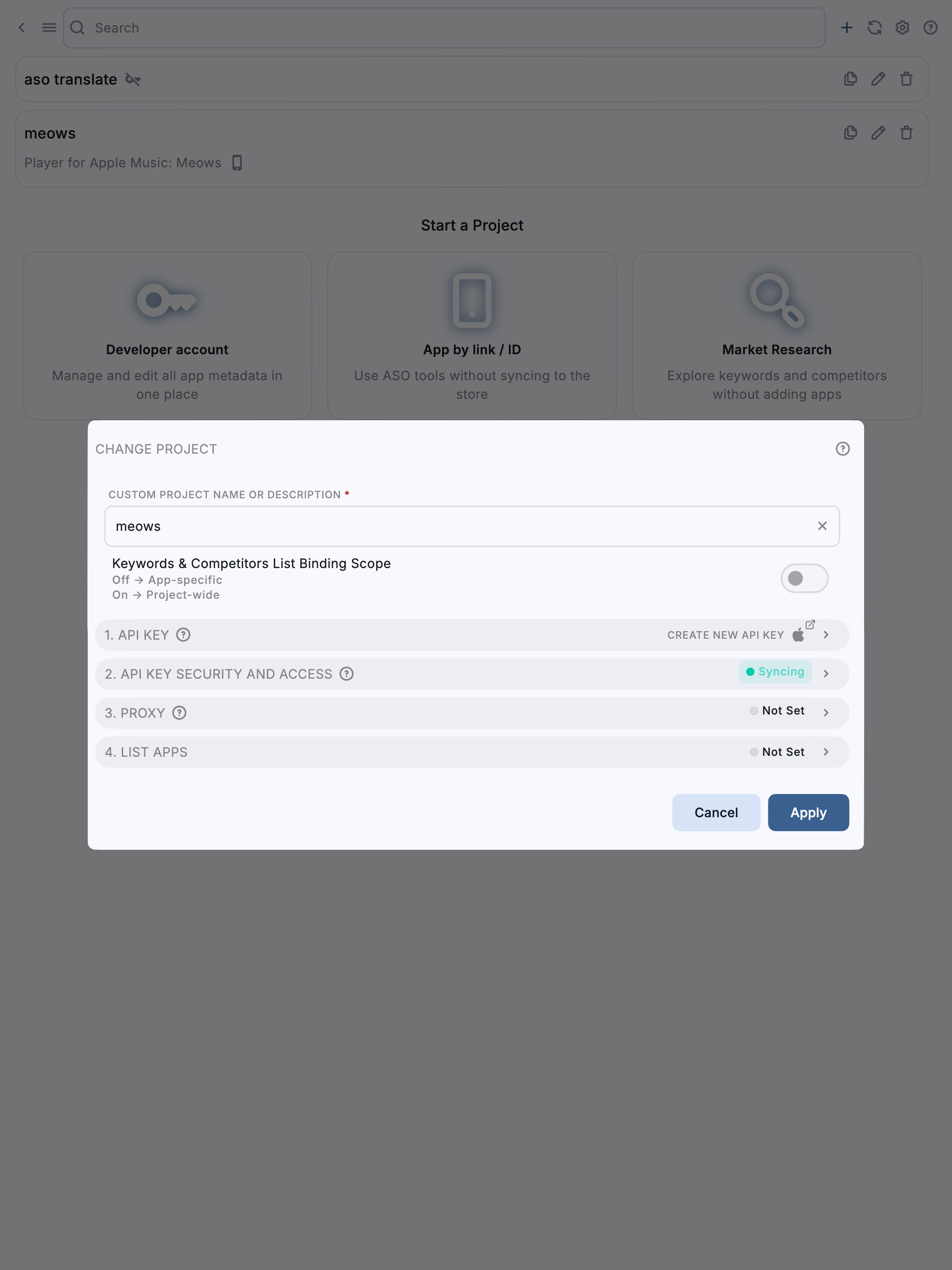Expand API Key Security and Access chevron
952x1270 pixels.
tap(826, 674)
